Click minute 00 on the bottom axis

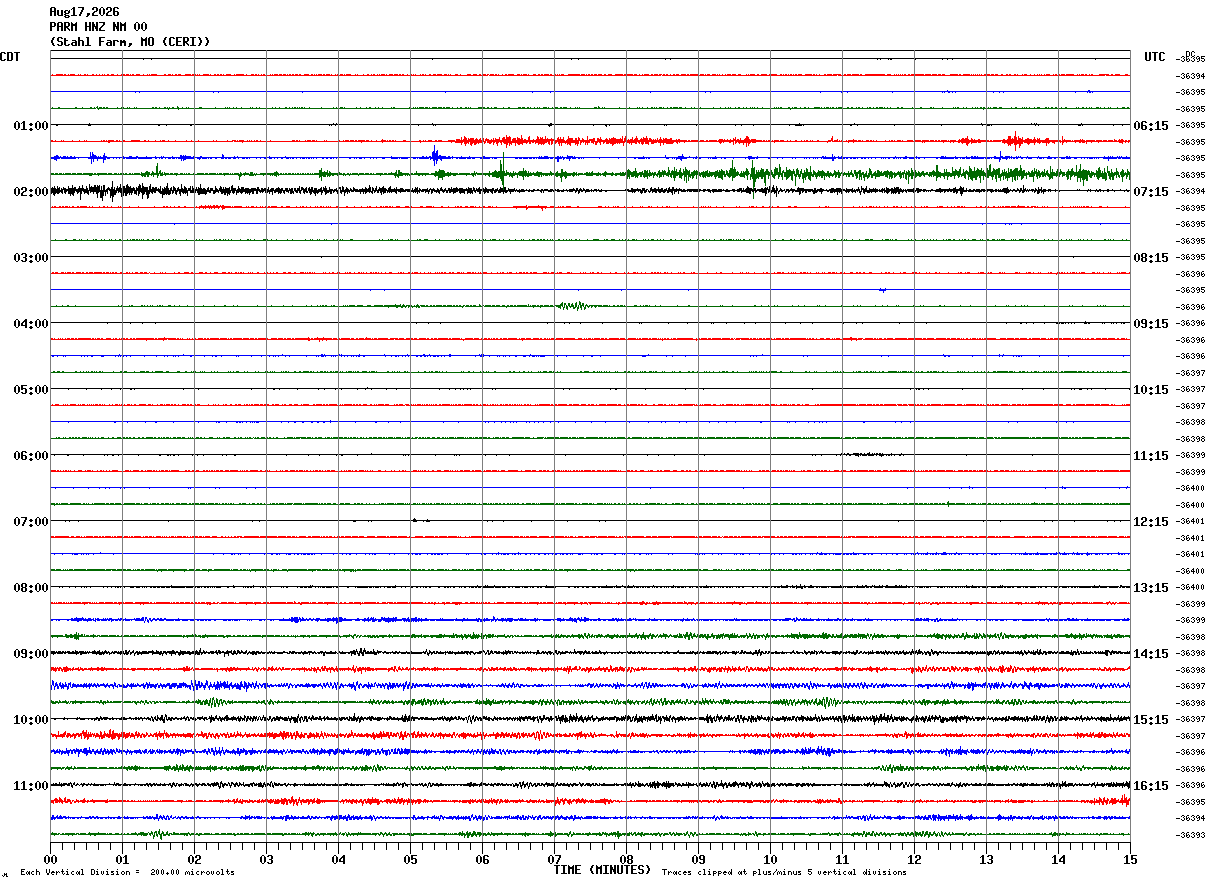coord(50,859)
